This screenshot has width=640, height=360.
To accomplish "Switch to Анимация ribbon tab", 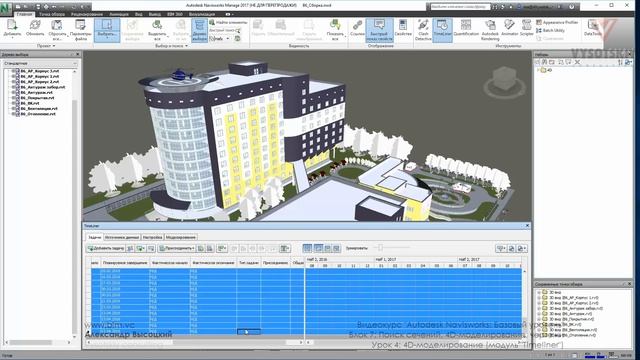I will [x=119, y=14].
